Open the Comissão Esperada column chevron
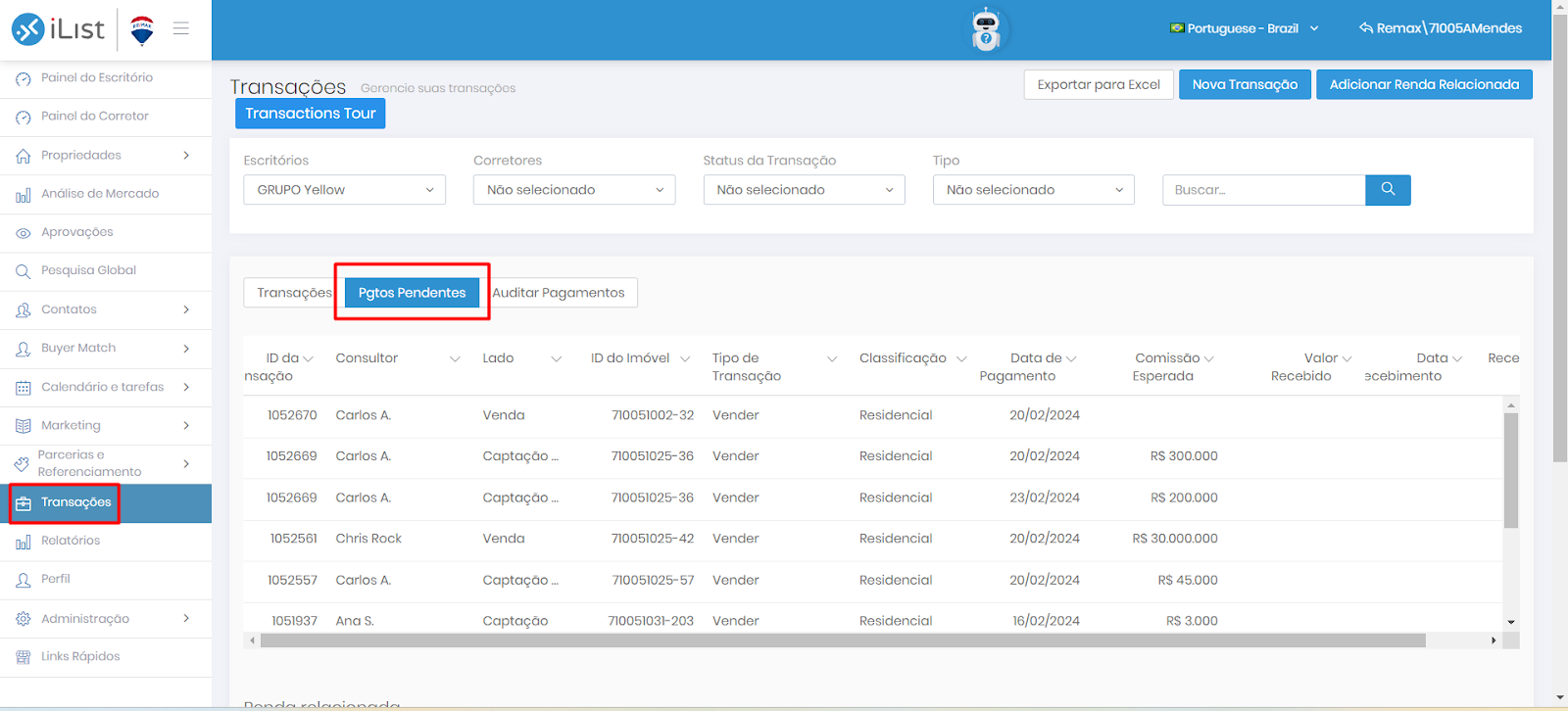Screen dimensions: 1568x711 point(1208,359)
